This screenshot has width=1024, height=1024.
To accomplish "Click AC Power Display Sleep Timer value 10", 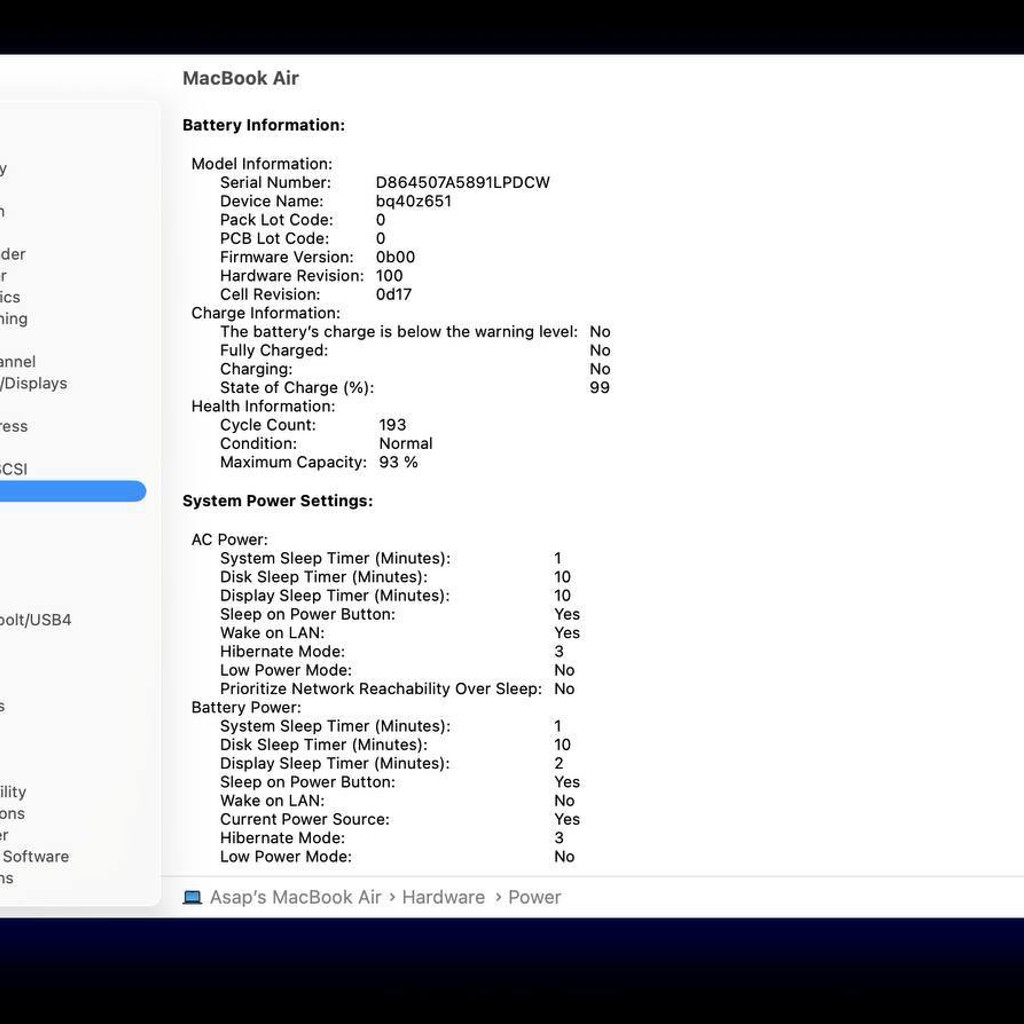I will 562,596.
